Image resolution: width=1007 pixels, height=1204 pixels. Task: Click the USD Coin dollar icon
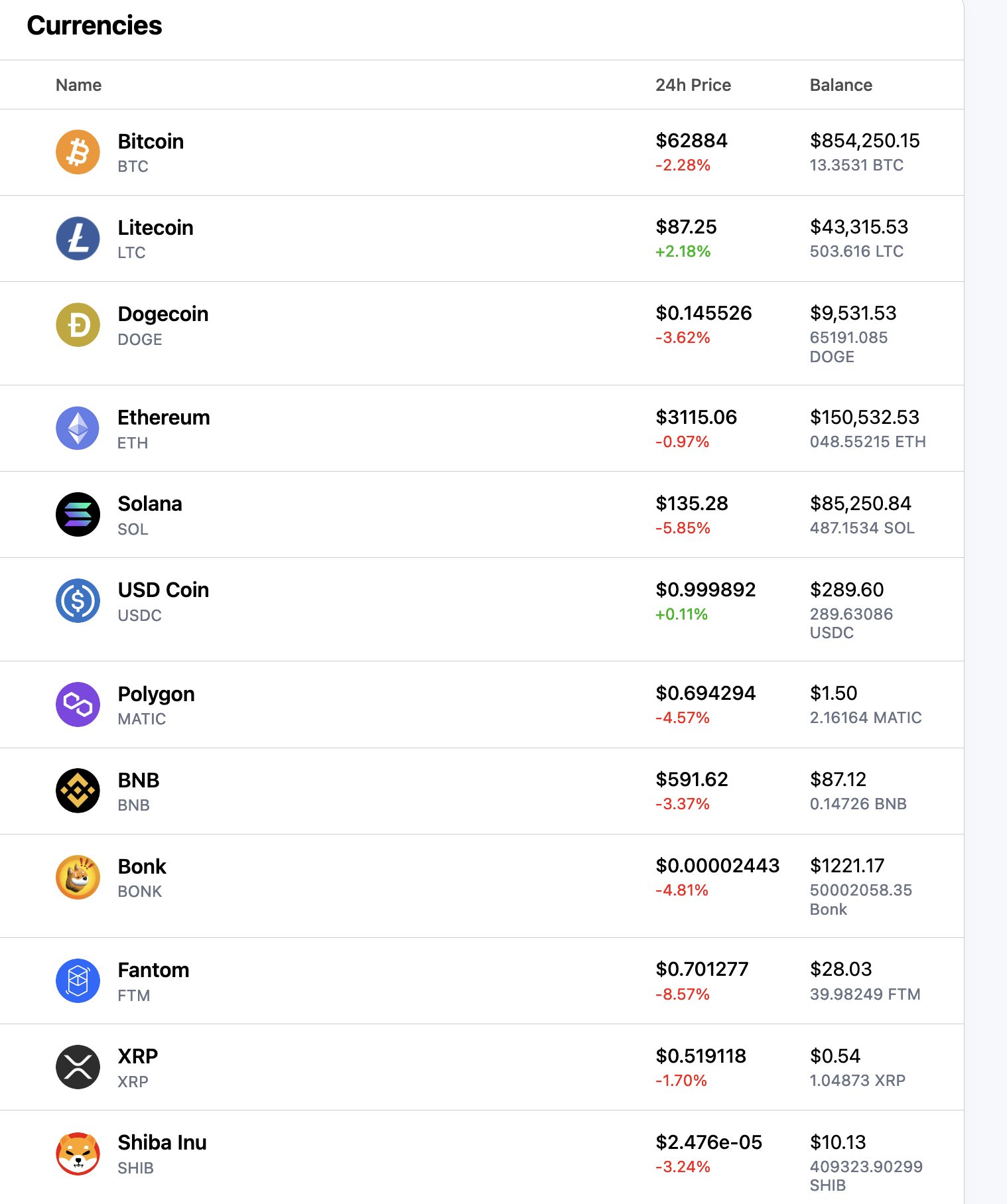pos(78,600)
